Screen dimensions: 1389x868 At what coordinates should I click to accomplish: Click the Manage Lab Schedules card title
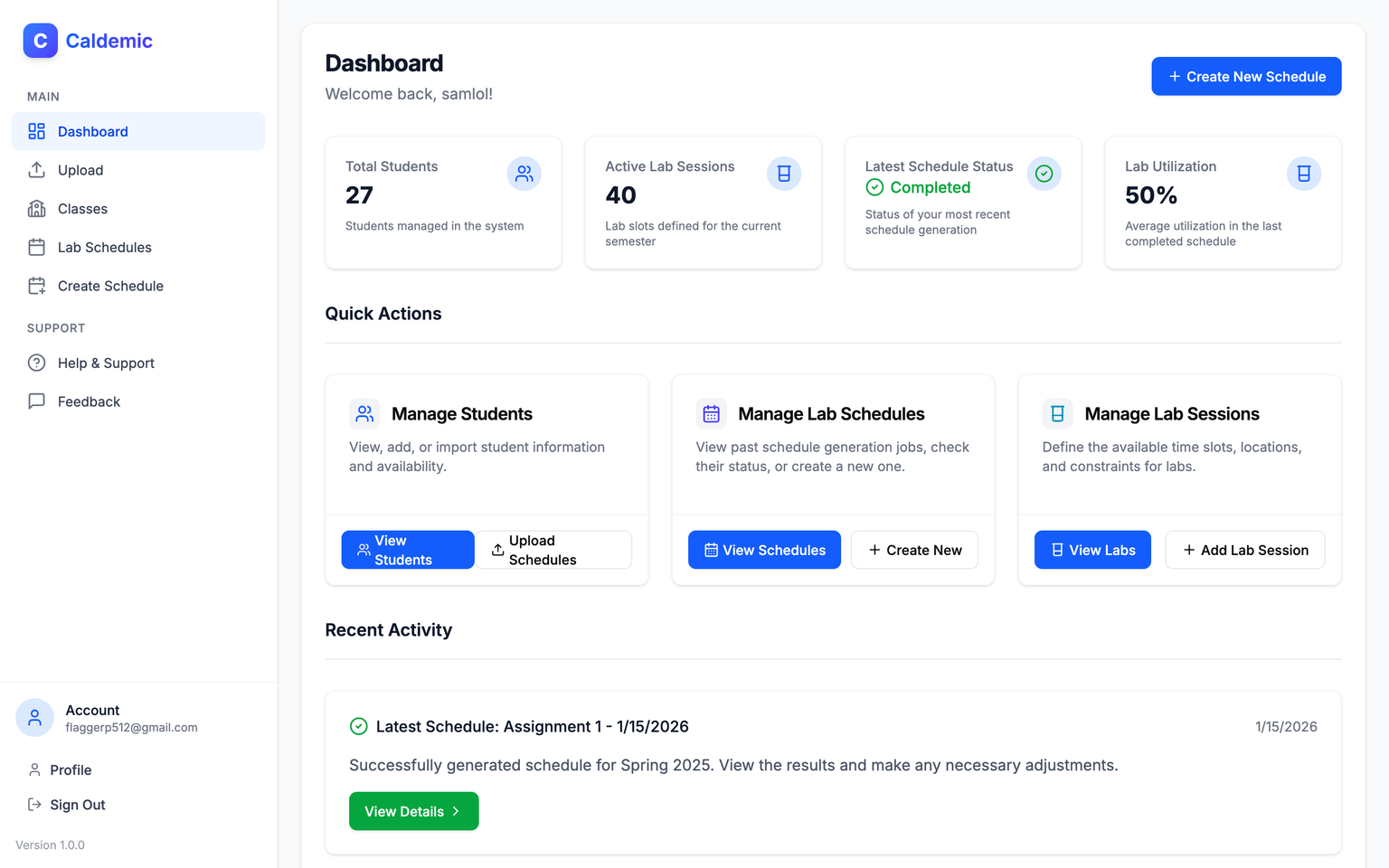pos(831,413)
